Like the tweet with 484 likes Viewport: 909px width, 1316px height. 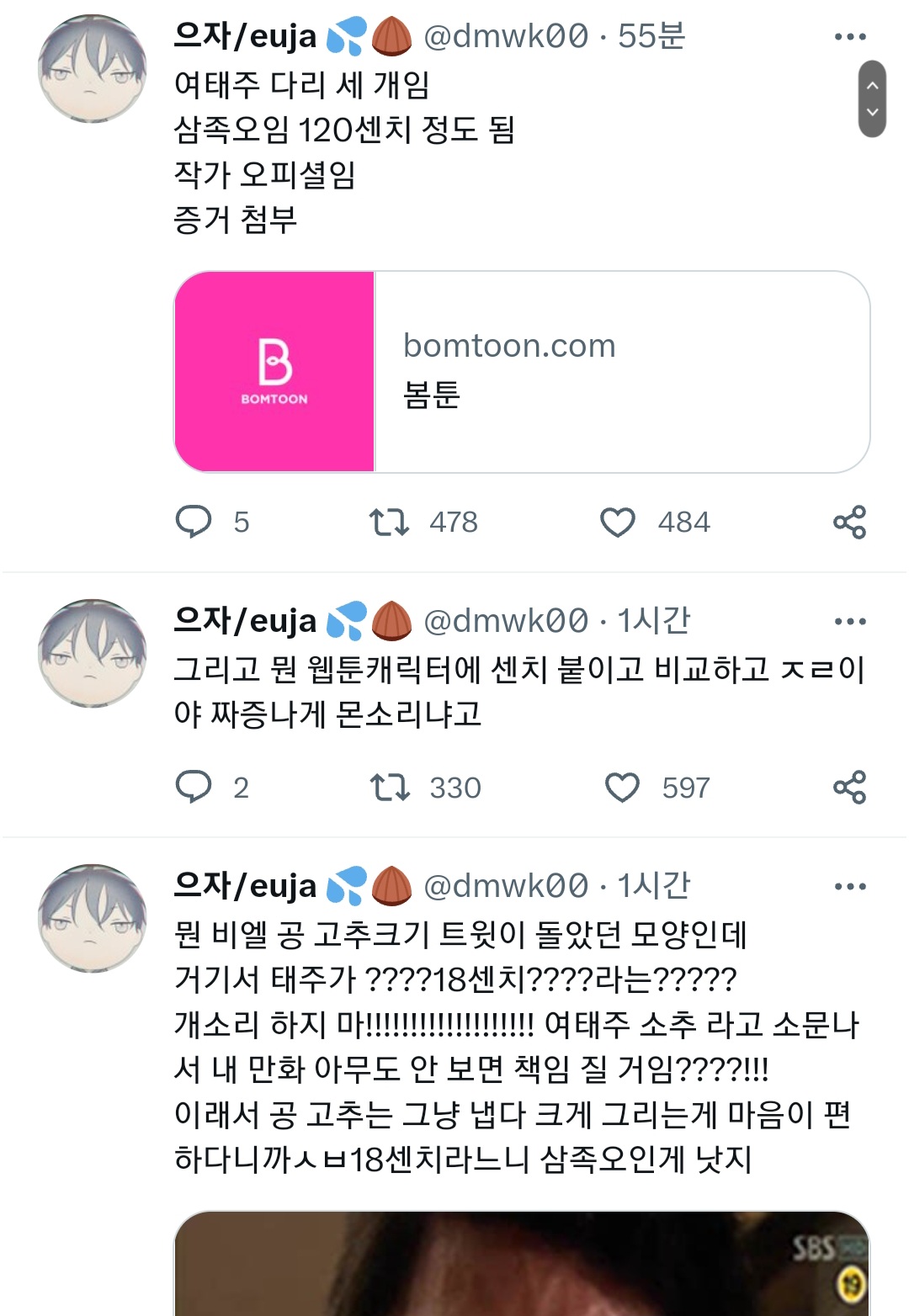618,522
